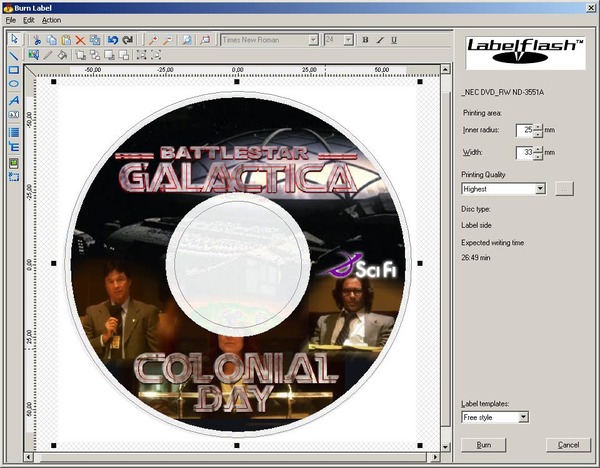Click the Zoom out magnifier icon
600x468 pixels.
tap(168, 40)
